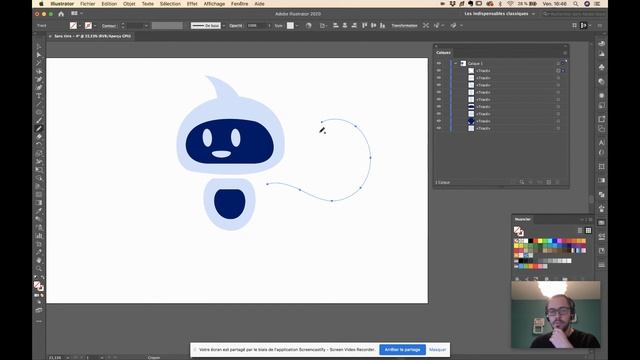
Task: Click the control bar stroke swatch
Action: (88, 25)
